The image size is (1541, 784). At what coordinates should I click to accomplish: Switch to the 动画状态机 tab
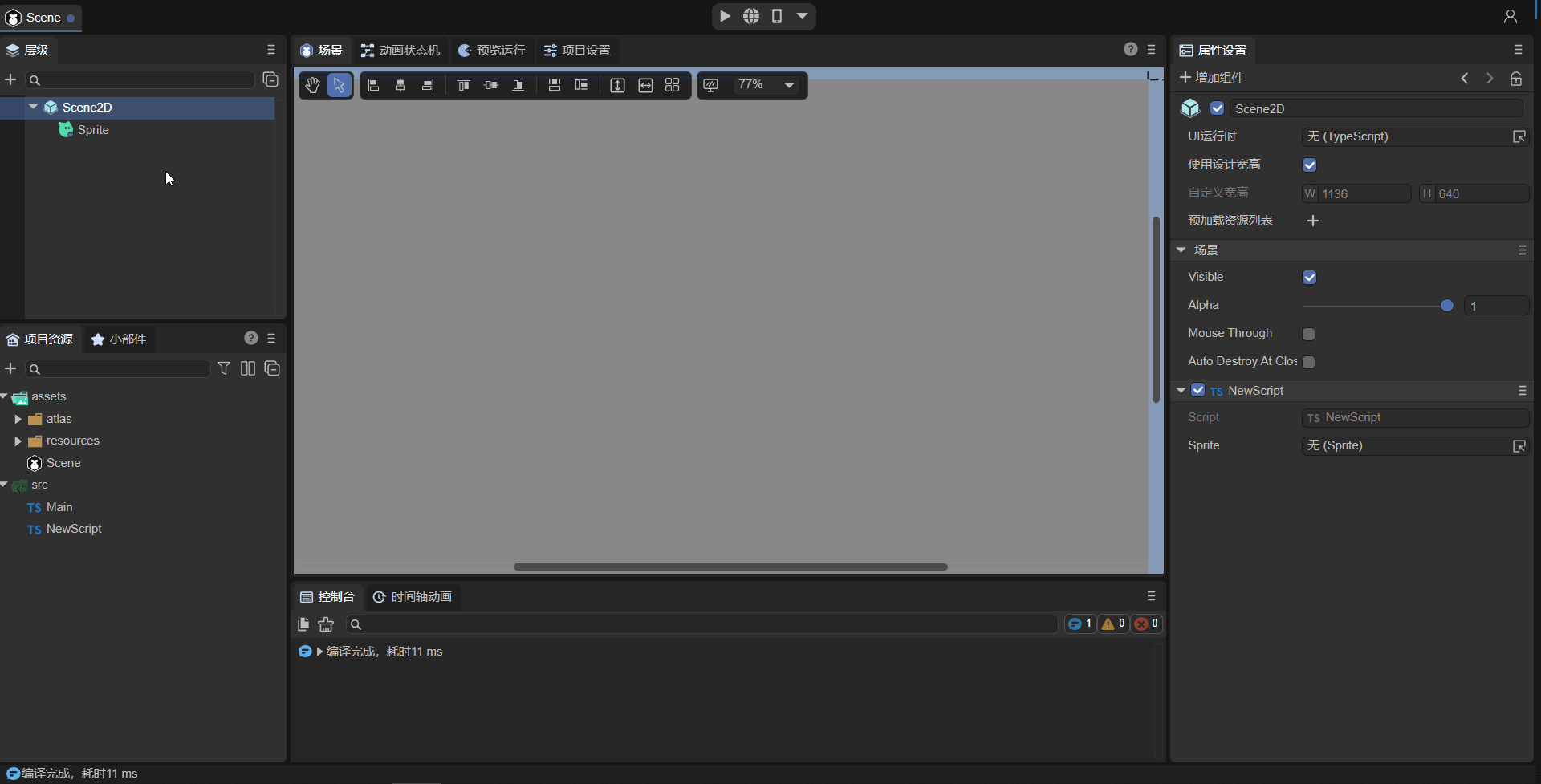[x=401, y=51]
